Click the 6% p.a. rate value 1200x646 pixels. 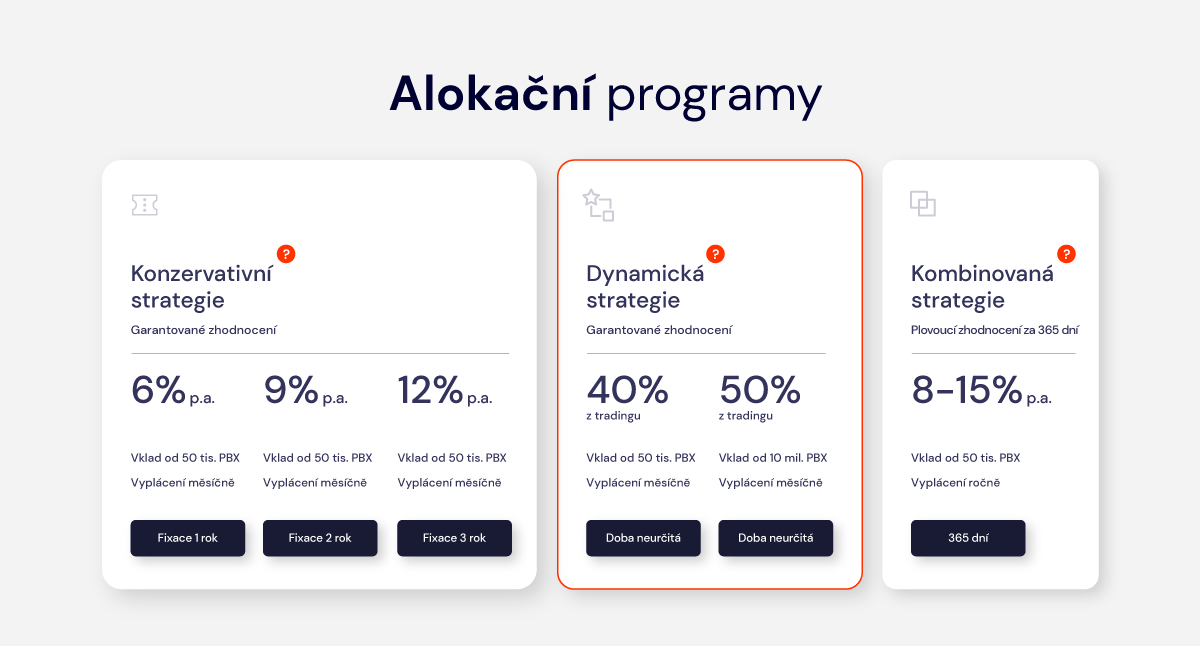tap(173, 390)
